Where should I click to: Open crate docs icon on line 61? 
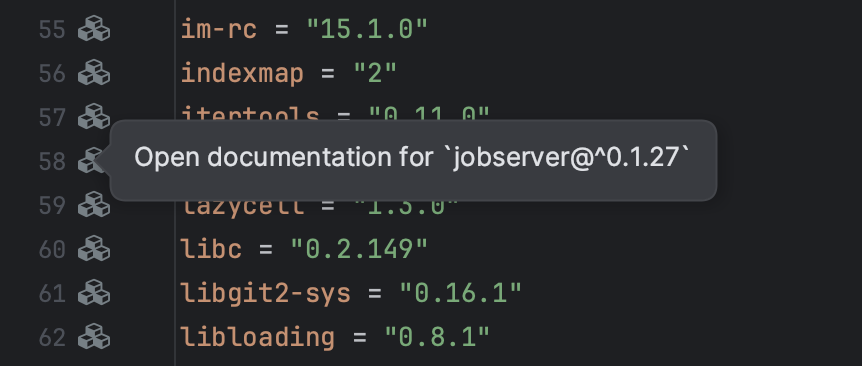[93, 292]
